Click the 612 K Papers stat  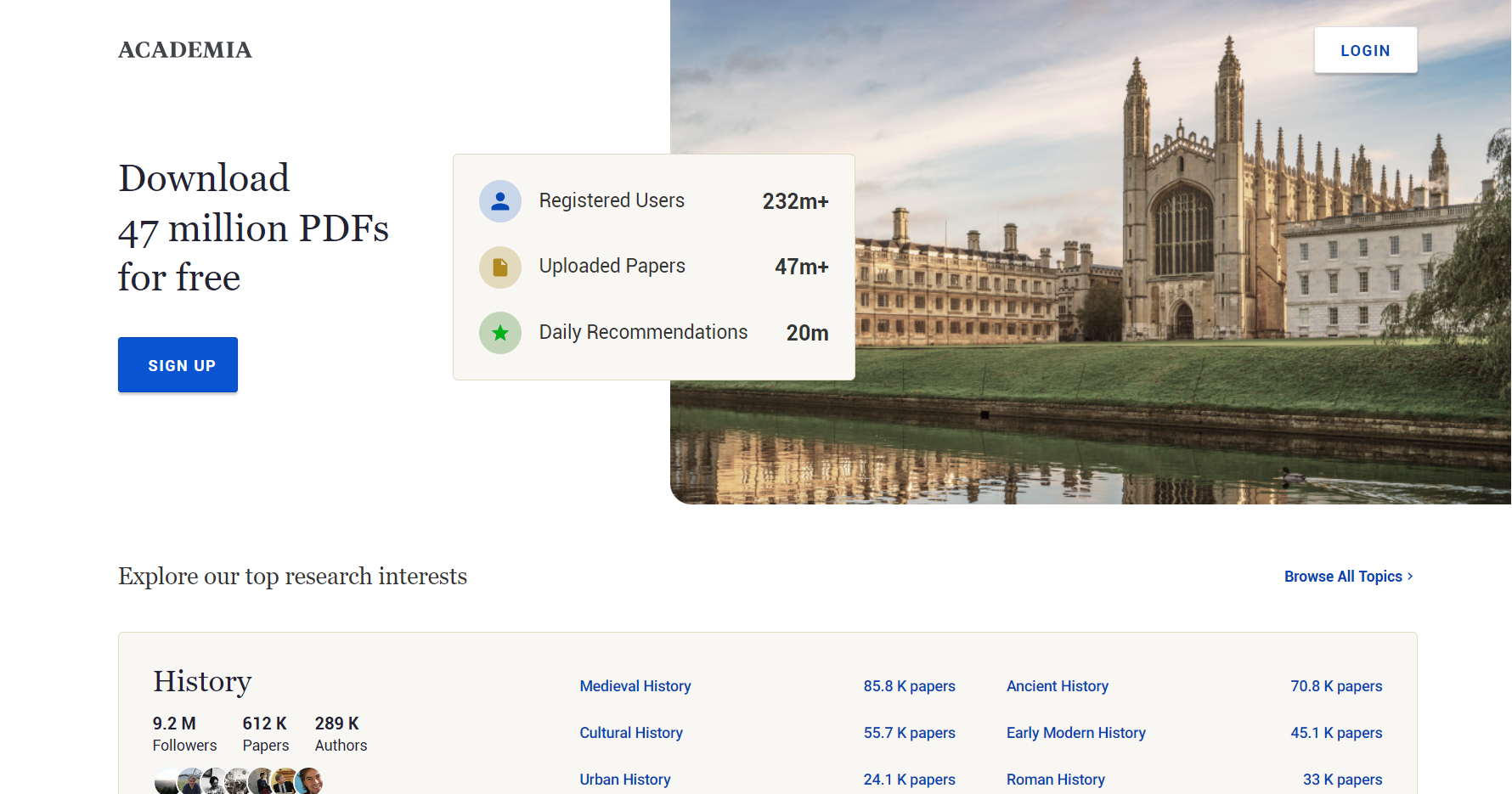click(266, 734)
